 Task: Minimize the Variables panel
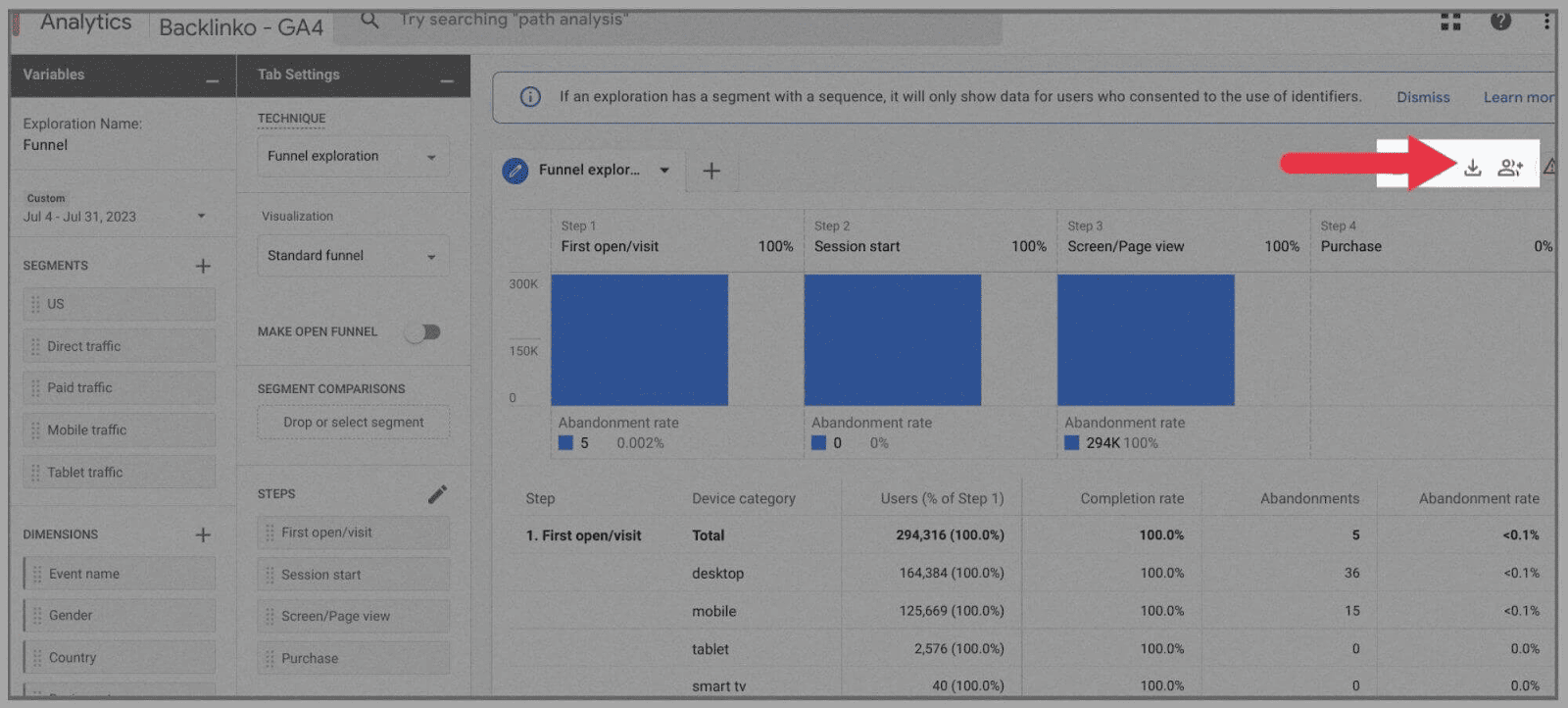tap(212, 80)
